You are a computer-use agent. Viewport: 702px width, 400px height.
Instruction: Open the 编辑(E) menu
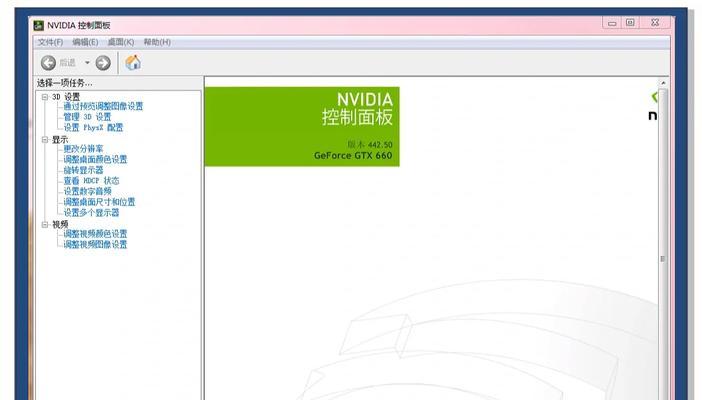85,42
